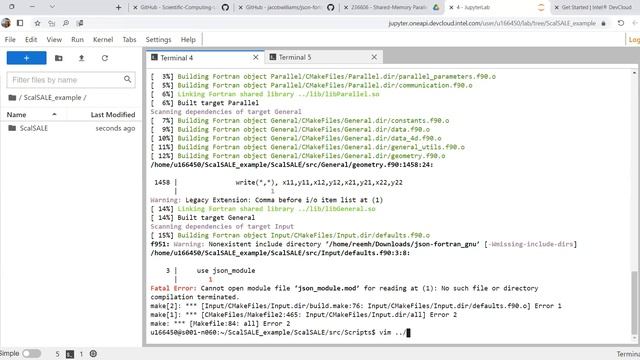The height and width of the screenshot is (360, 640).
Task: Toggle Name column sort arrow
Action: 54,114
